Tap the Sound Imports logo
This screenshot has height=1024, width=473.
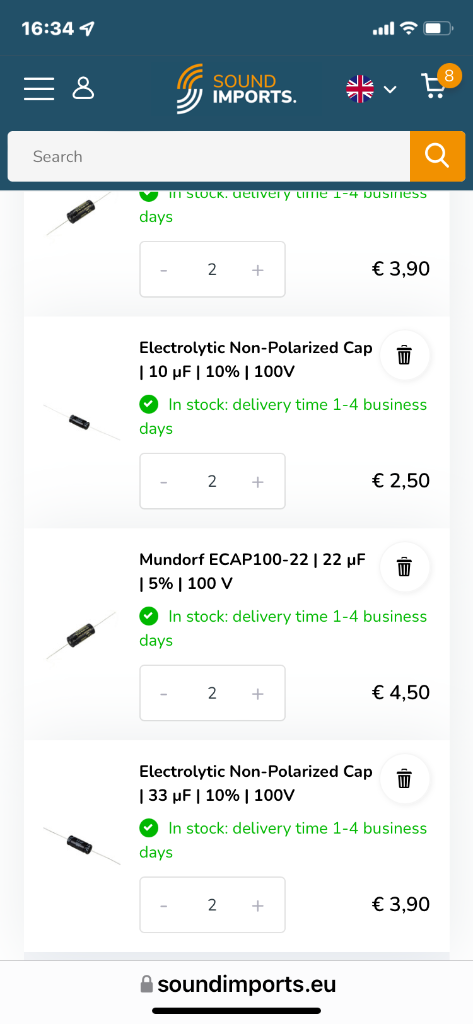coord(236,89)
